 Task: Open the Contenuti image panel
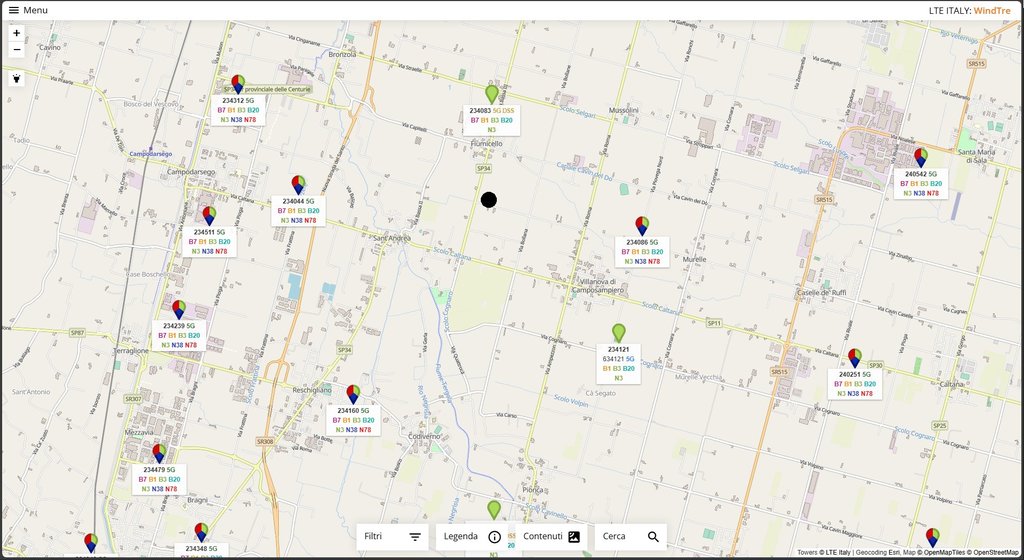[552, 537]
